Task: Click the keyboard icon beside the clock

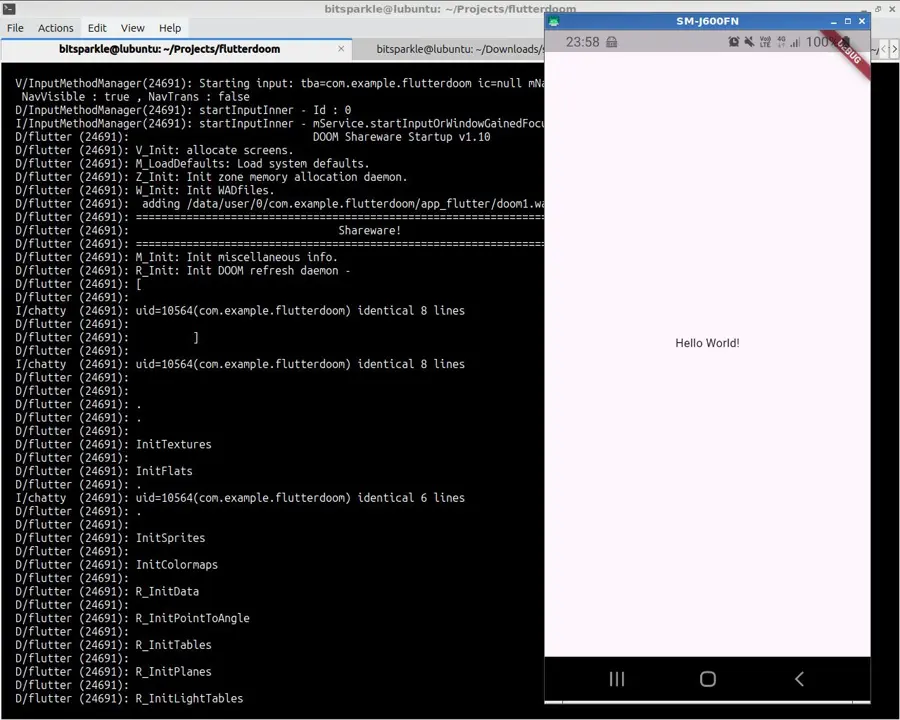Action: (x=612, y=42)
